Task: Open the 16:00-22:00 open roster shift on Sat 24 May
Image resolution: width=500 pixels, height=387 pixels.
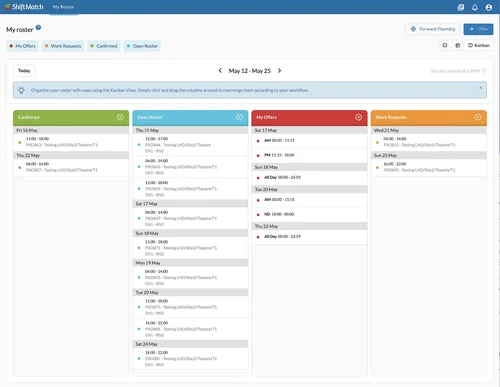Action: (190, 359)
